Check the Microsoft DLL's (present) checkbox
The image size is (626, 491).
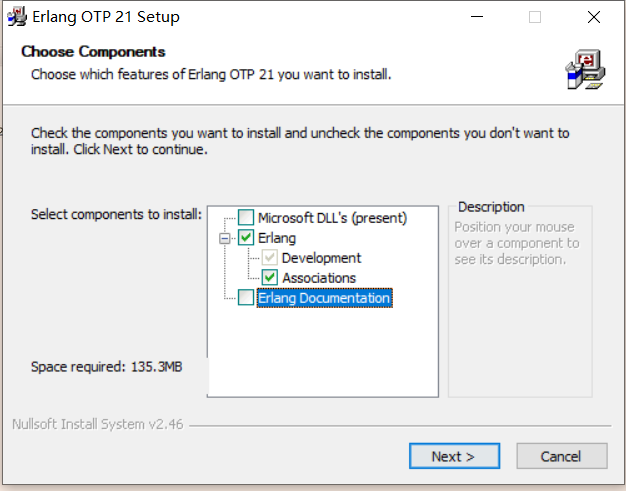[x=246, y=218]
